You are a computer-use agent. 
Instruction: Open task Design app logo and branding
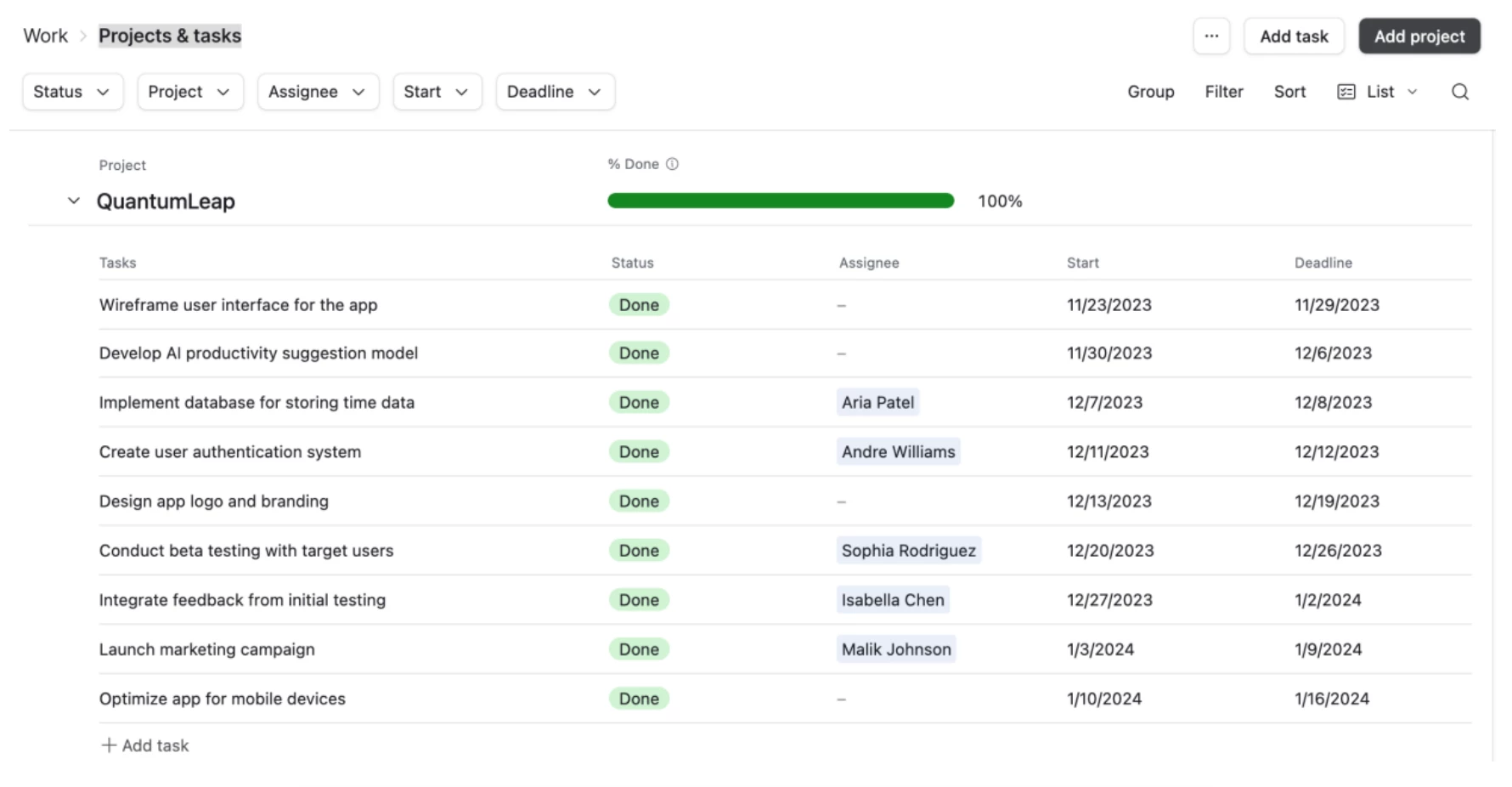point(214,501)
